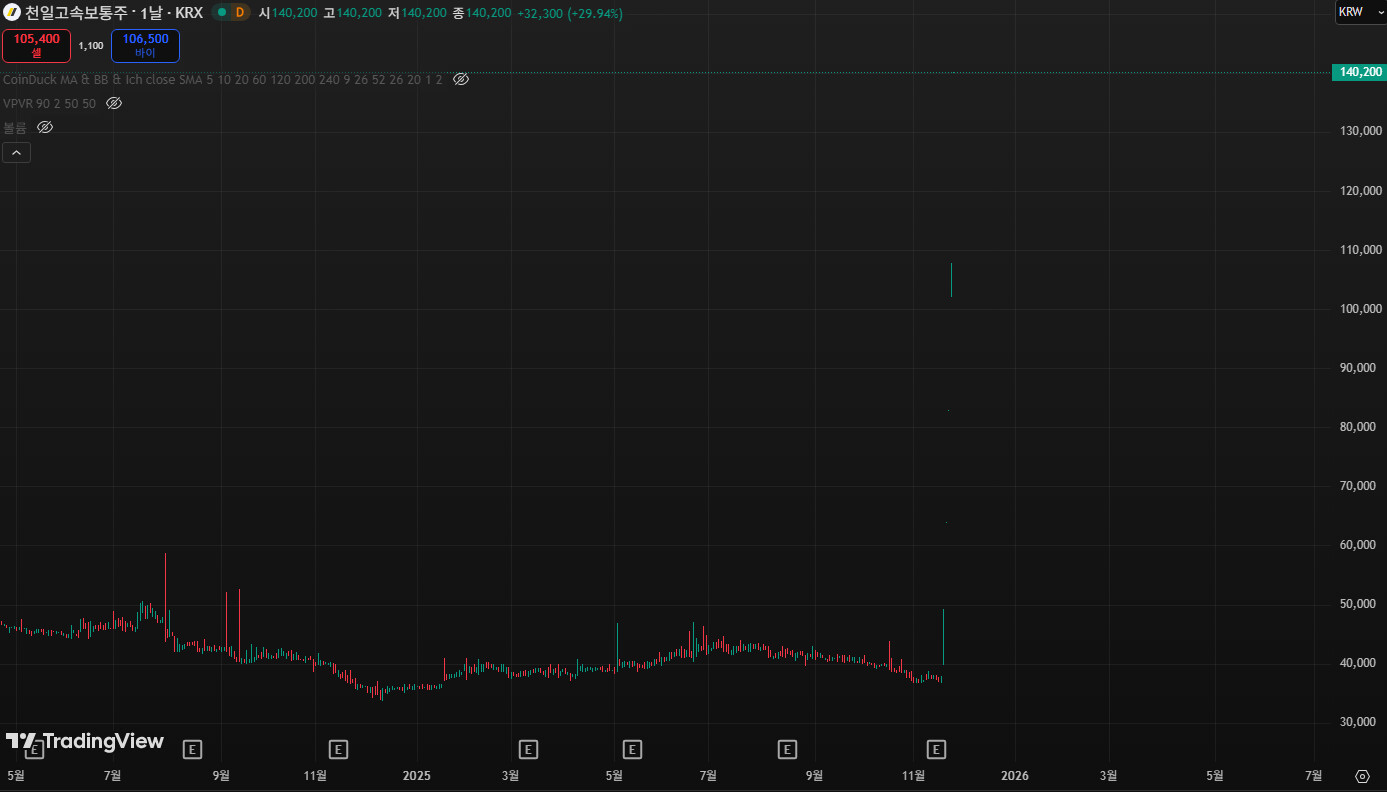Image resolution: width=1387 pixels, height=792 pixels.
Task: Click the 종 140,200 close value
Action: coord(482,13)
